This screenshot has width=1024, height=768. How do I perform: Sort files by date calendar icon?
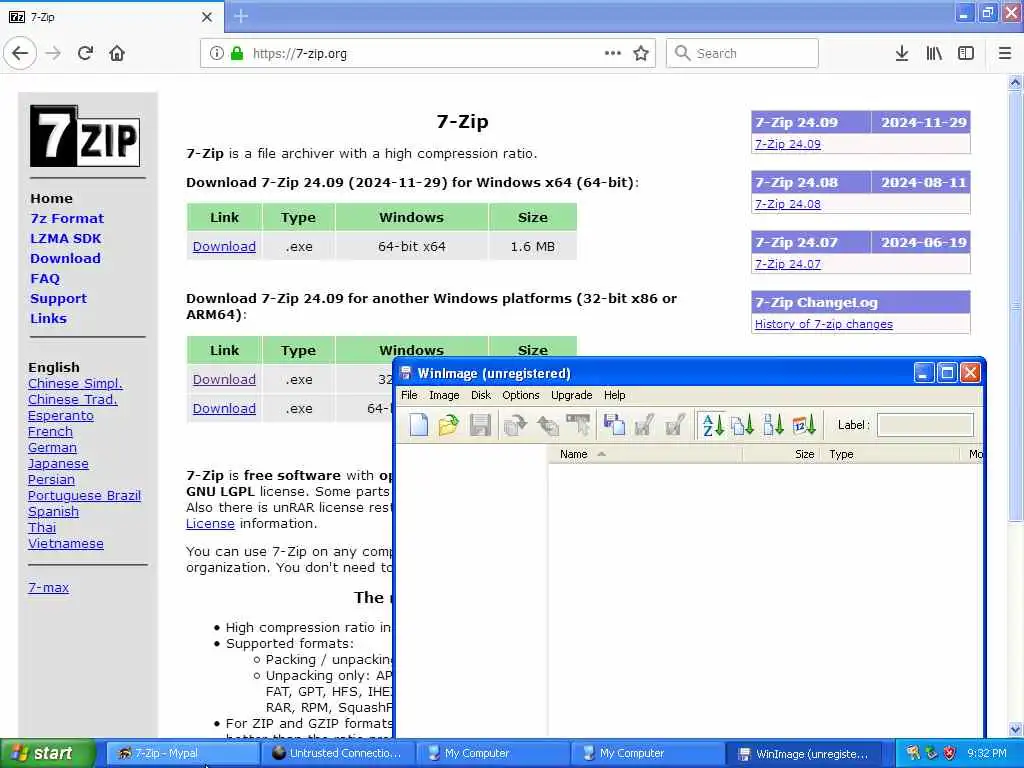pos(804,425)
